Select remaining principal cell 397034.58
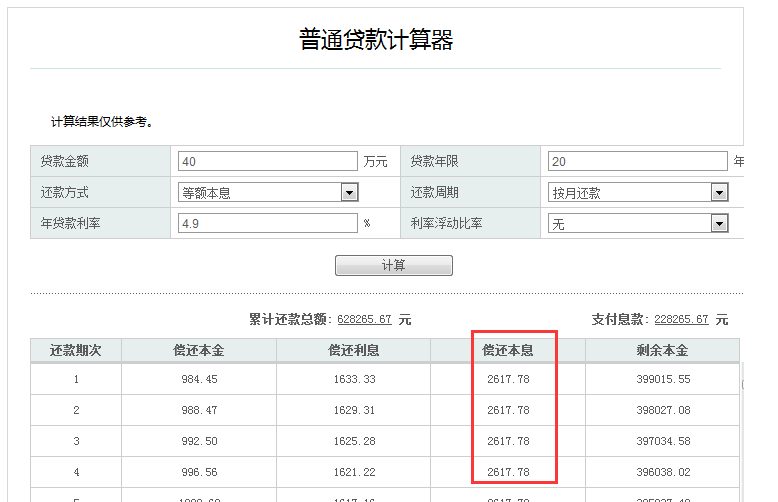778x502 pixels. [663, 441]
